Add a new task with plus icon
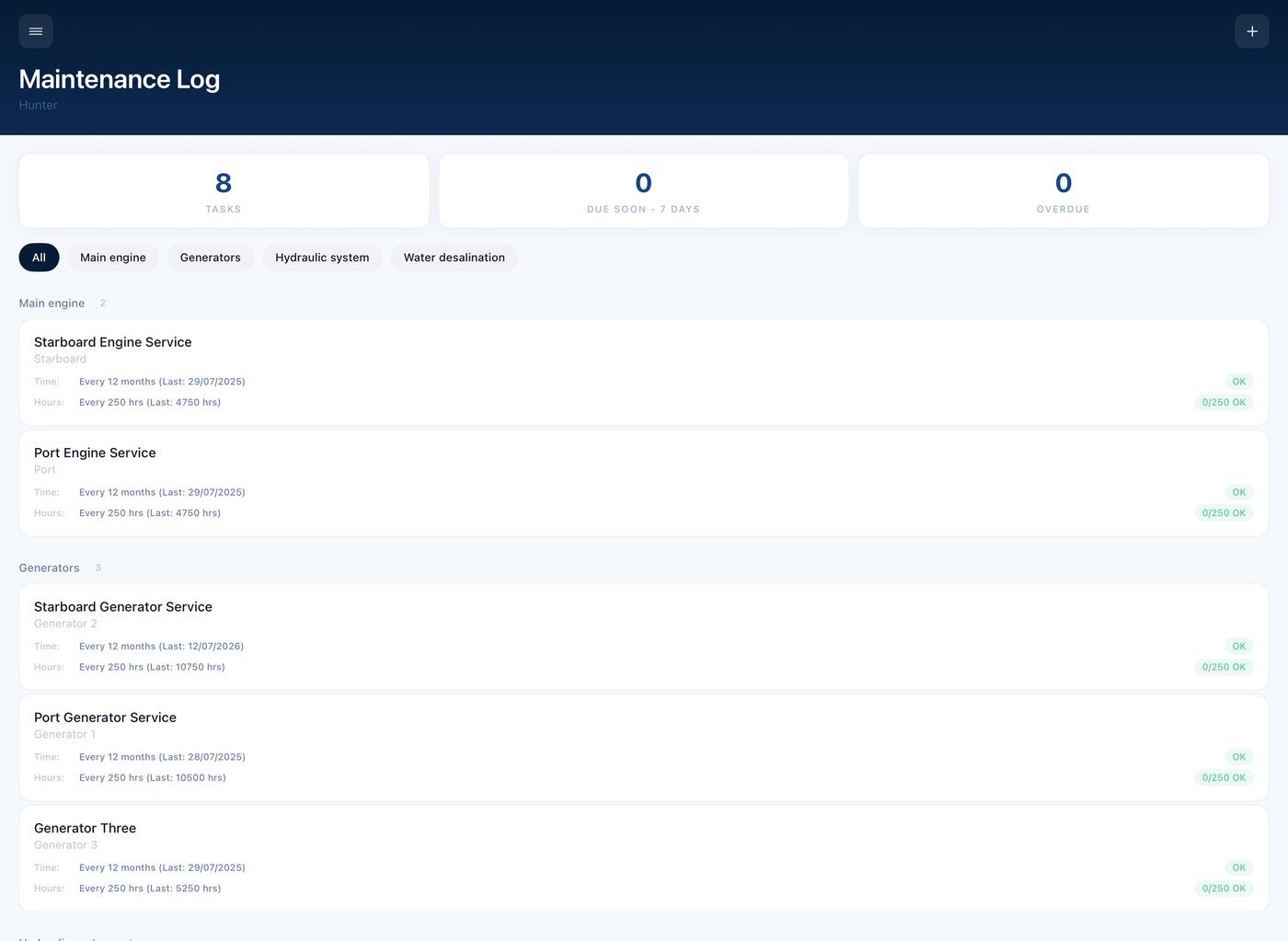Viewport: 1288px width, 941px height. pyautogui.click(x=1251, y=31)
